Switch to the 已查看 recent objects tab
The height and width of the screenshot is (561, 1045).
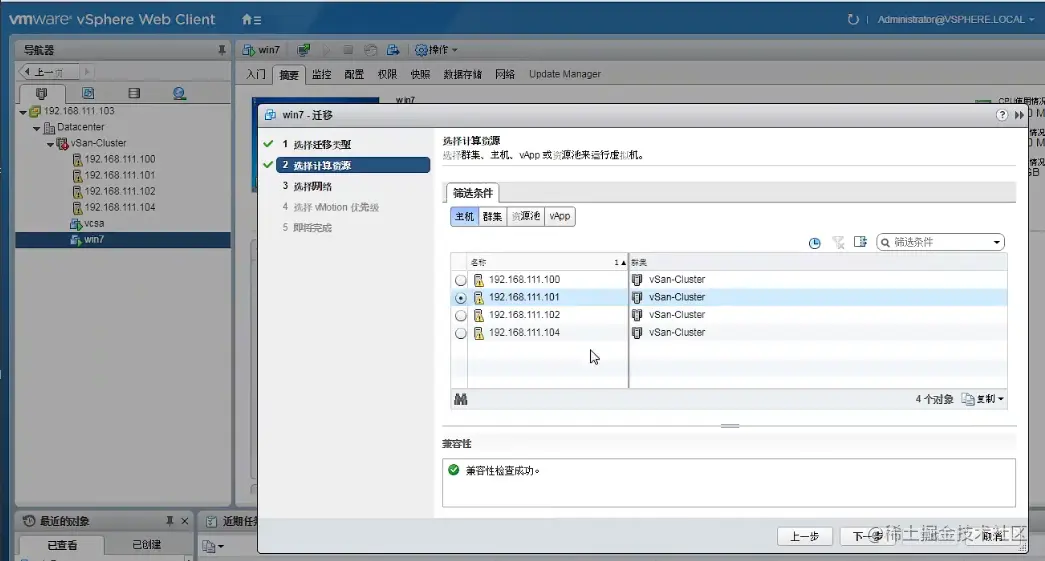click(62, 544)
